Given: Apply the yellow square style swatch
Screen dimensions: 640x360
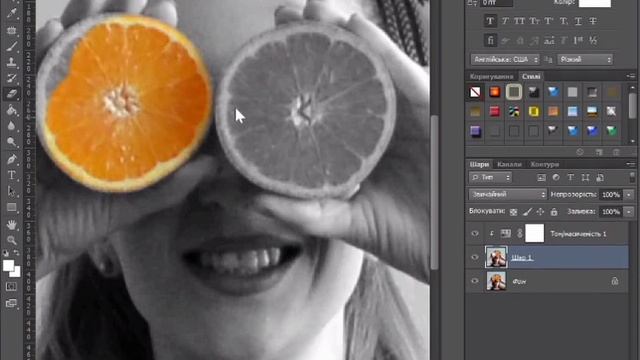Looking at the screenshot, I should tap(533, 111).
